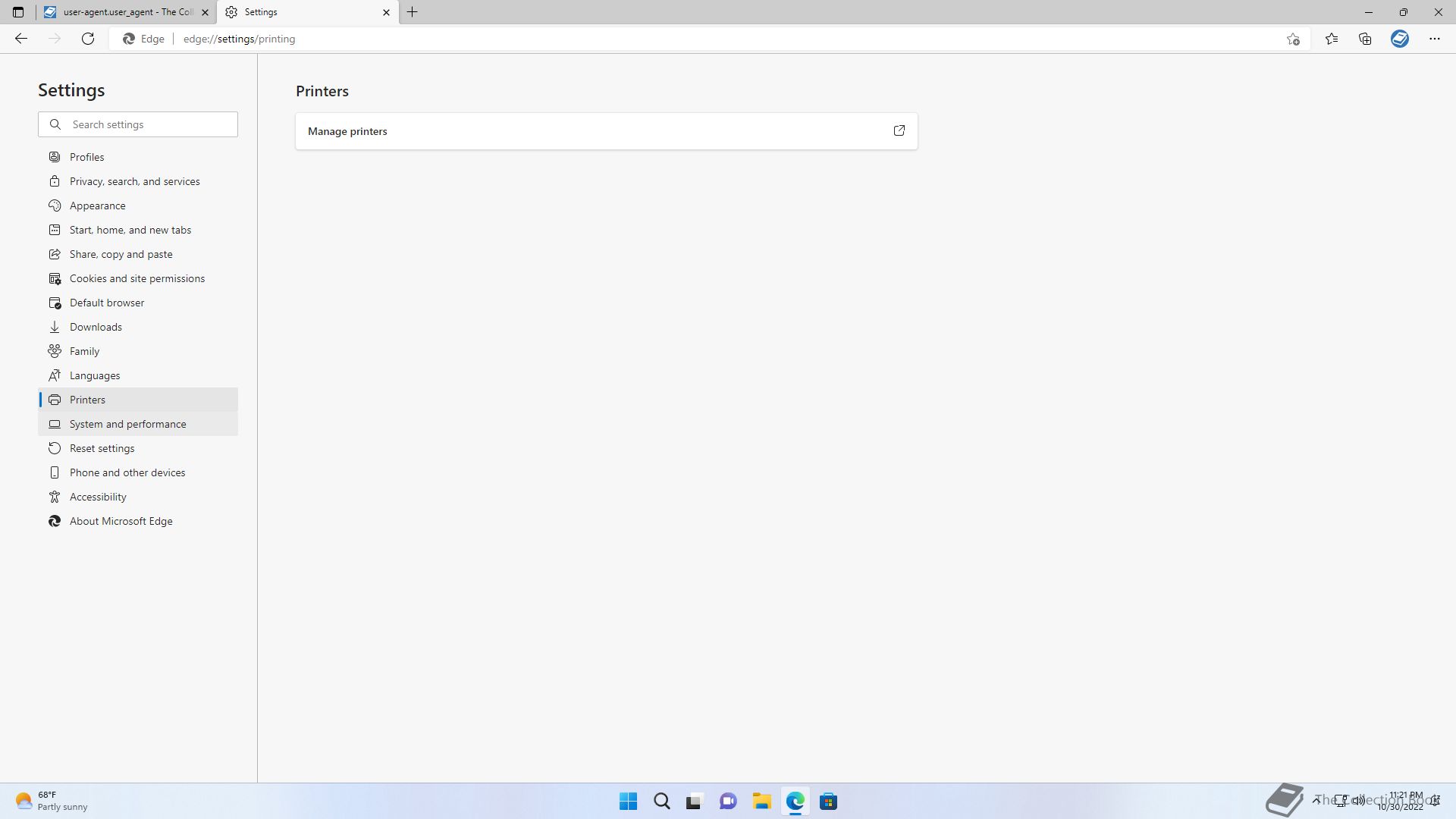Go to the Appearance settings section
Viewport: 1456px width, 819px height.
point(97,206)
